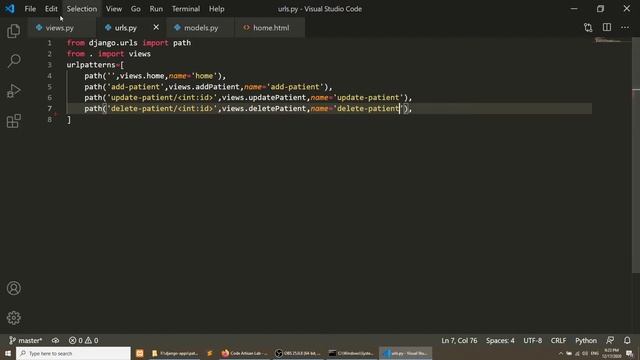640x360 pixels.
Task: Open the Manage gear menu
Action: [x=13, y=318]
